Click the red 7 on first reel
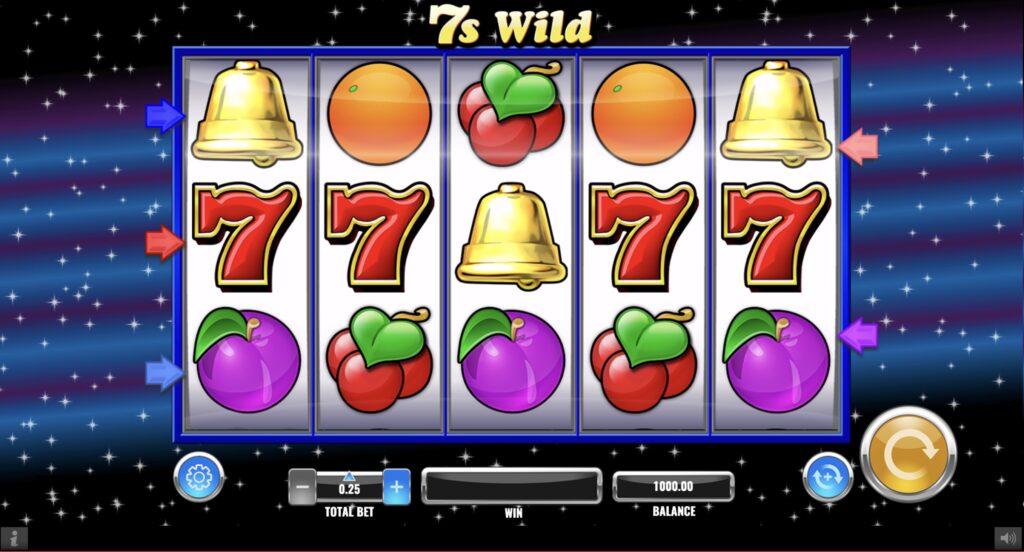This screenshot has height=552, width=1024. coord(246,236)
